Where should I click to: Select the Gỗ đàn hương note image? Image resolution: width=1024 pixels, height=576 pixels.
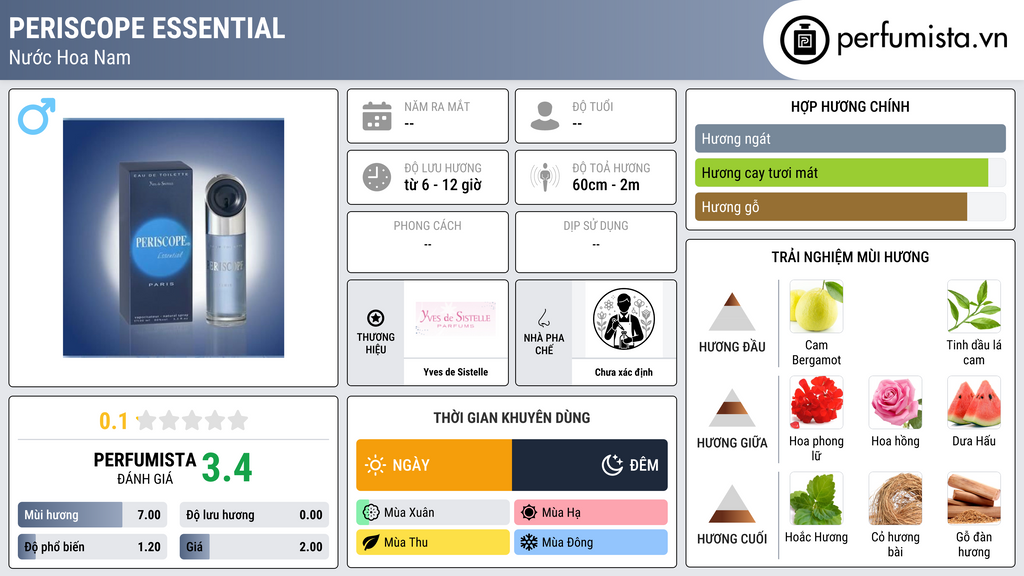[974, 498]
